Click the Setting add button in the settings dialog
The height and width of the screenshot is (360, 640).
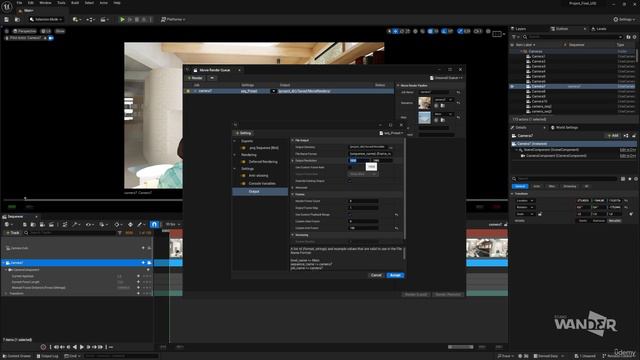click(244, 133)
